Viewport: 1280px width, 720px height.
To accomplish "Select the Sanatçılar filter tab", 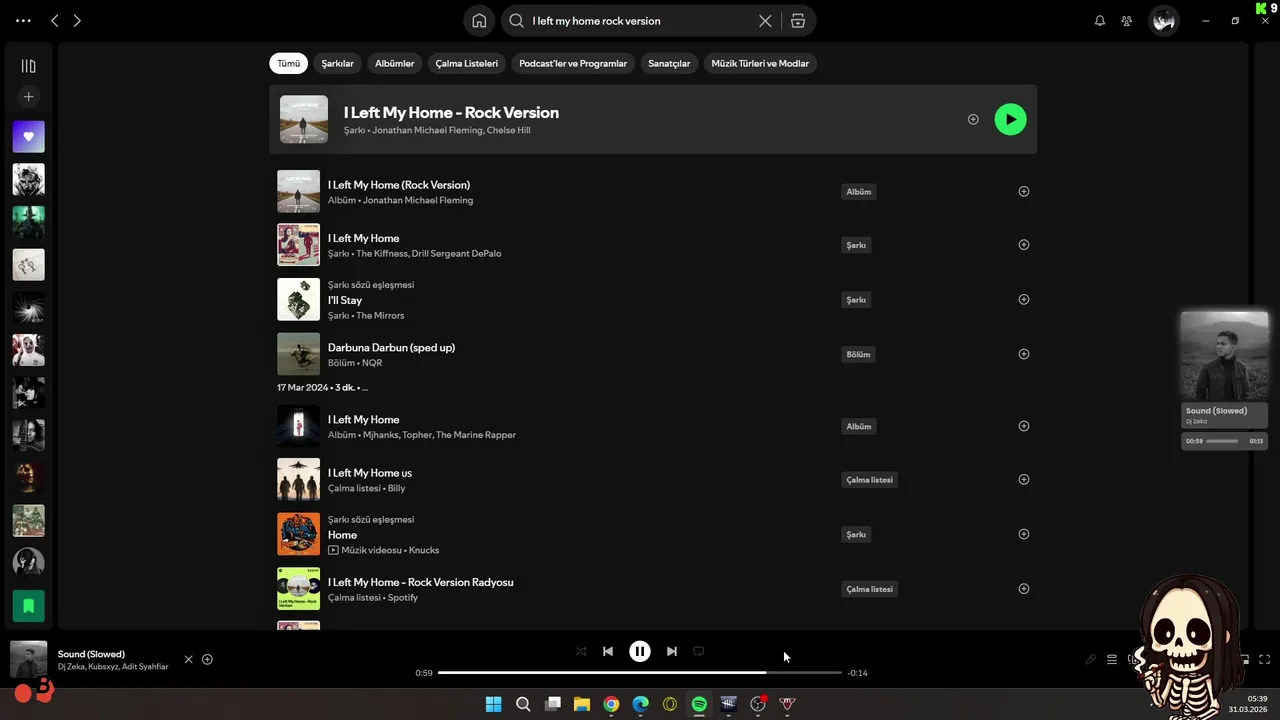I will click(669, 63).
